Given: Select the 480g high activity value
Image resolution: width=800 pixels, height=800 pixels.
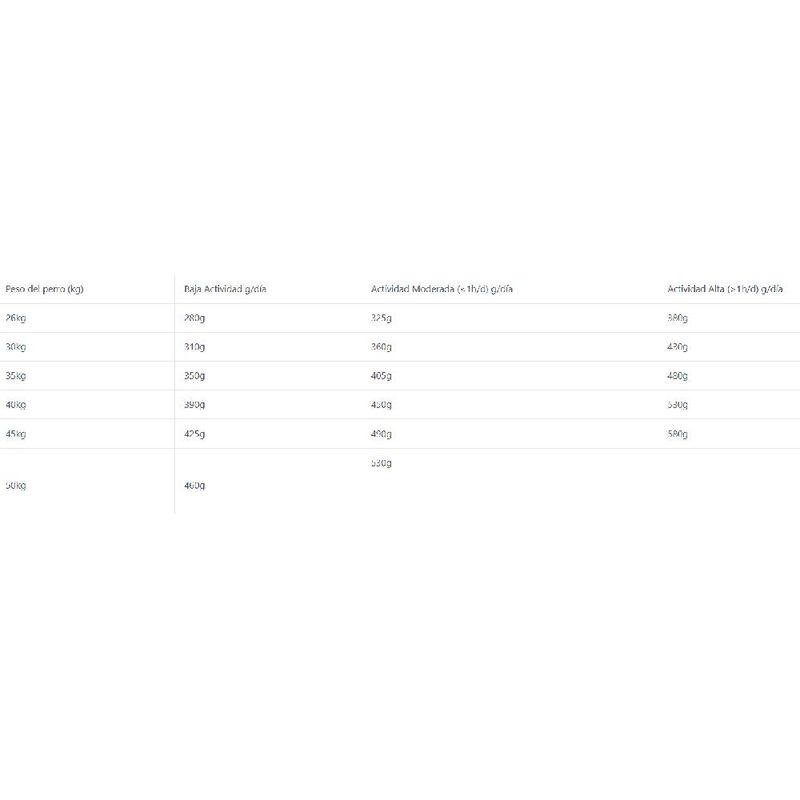Looking at the screenshot, I should tap(677, 376).
